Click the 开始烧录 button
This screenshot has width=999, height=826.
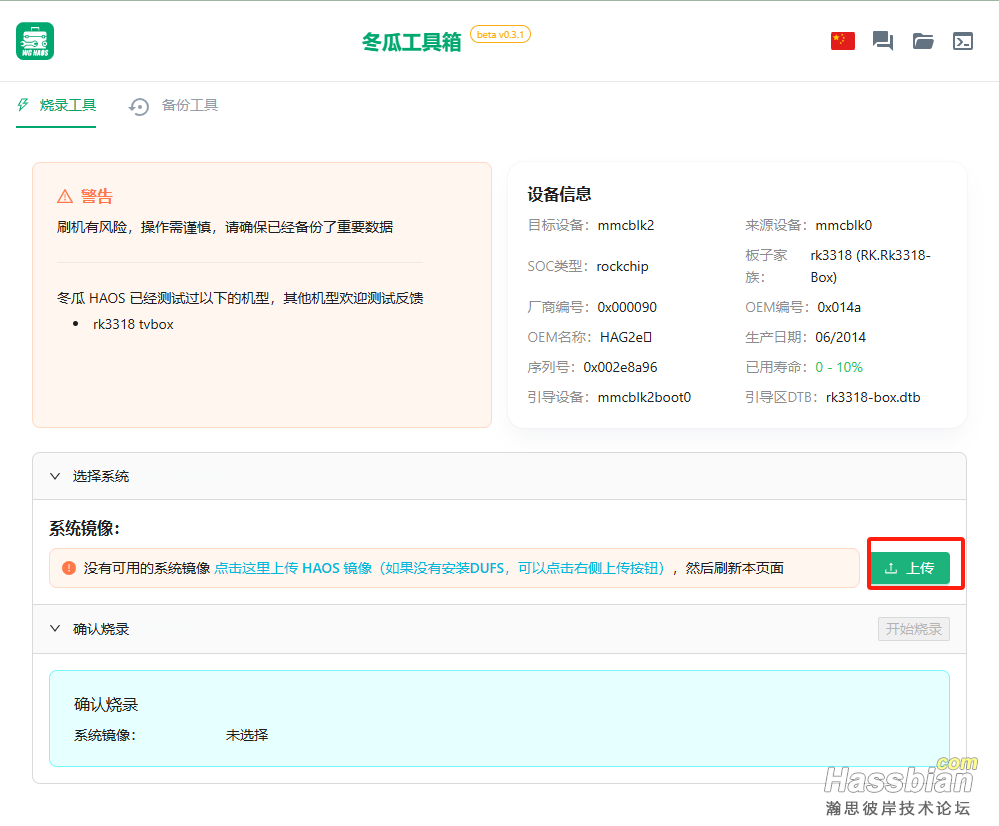pos(914,629)
